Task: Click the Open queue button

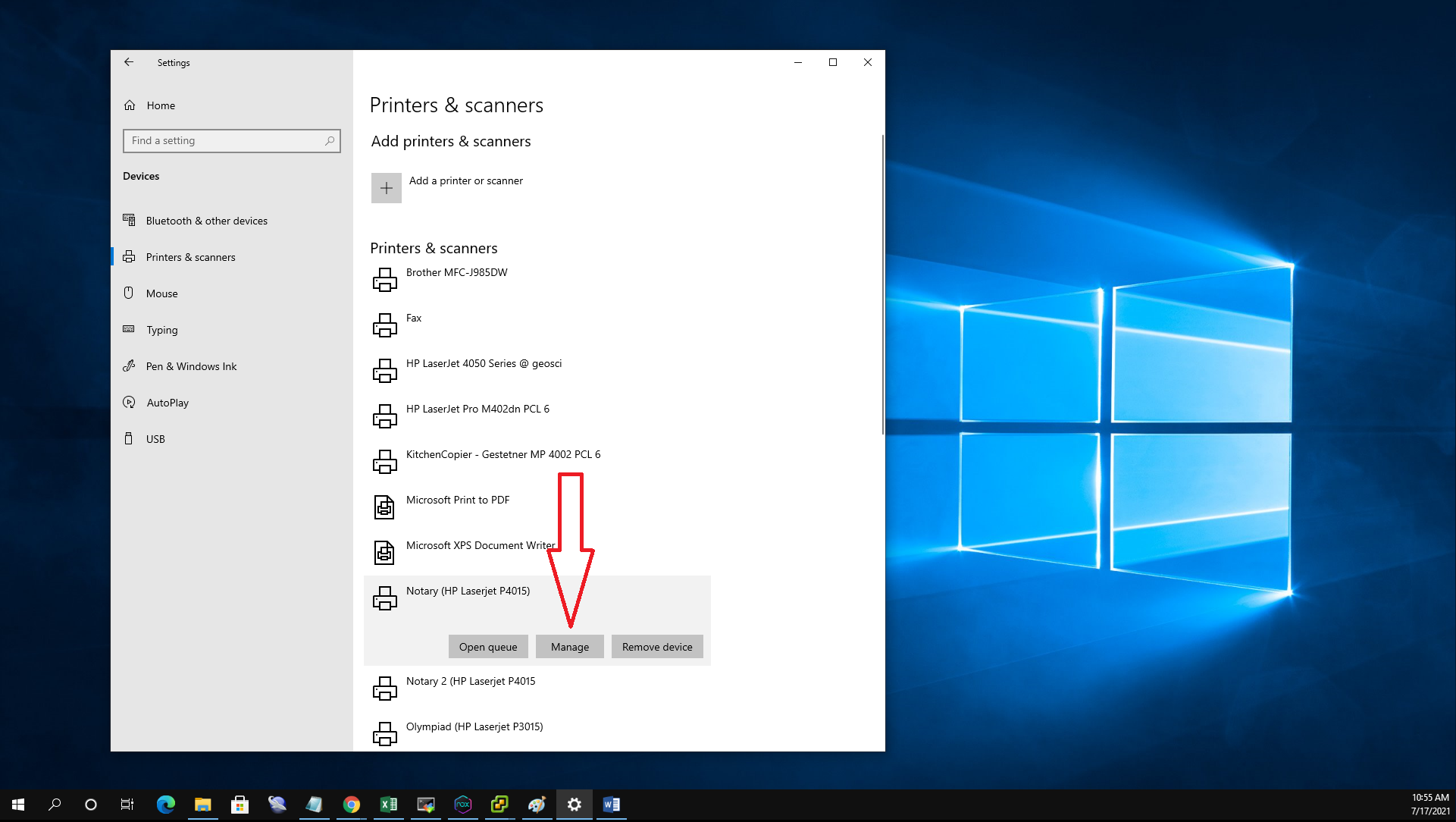Action: [487, 647]
